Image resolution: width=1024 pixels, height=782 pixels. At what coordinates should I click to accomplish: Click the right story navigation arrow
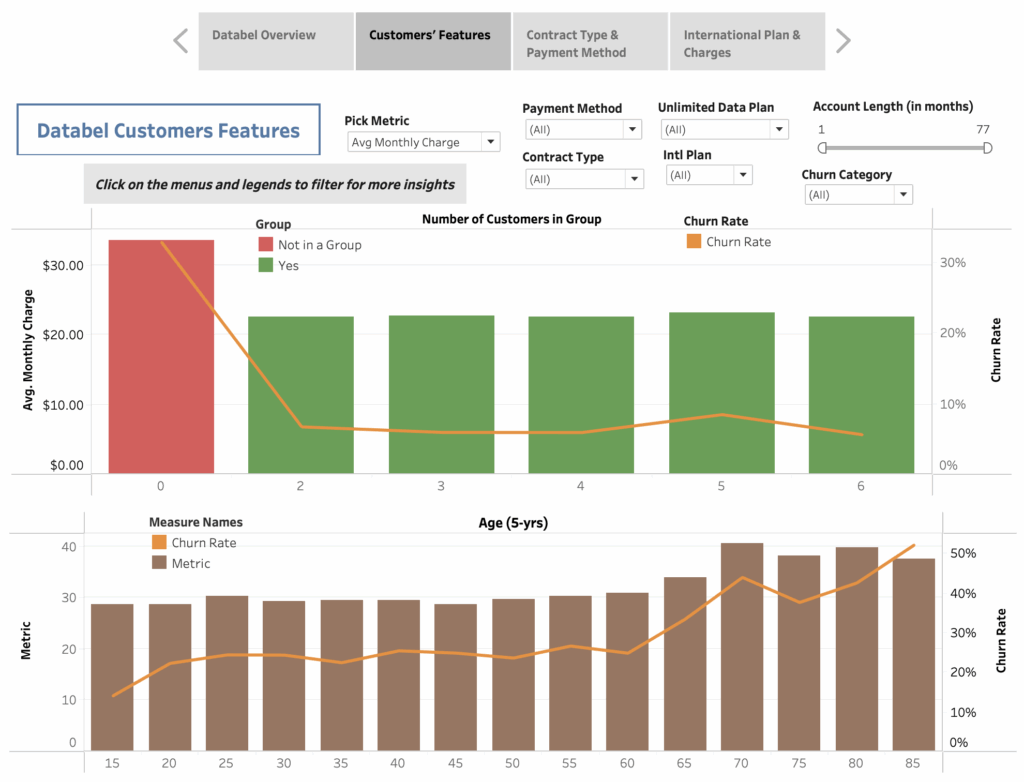pos(843,41)
